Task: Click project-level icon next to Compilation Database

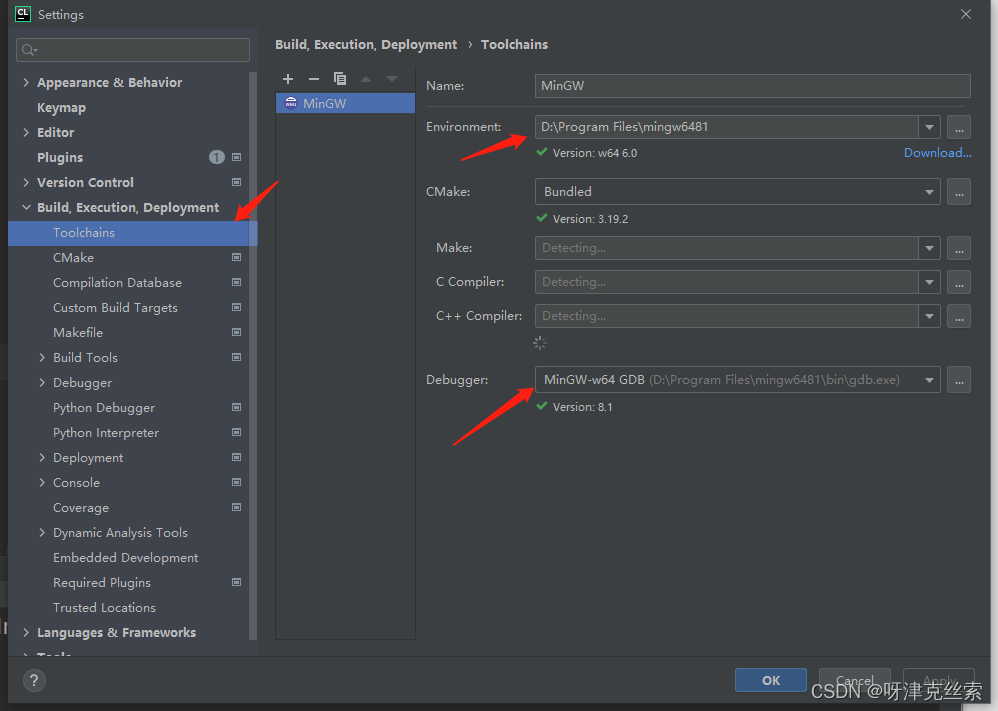Action: point(237,282)
